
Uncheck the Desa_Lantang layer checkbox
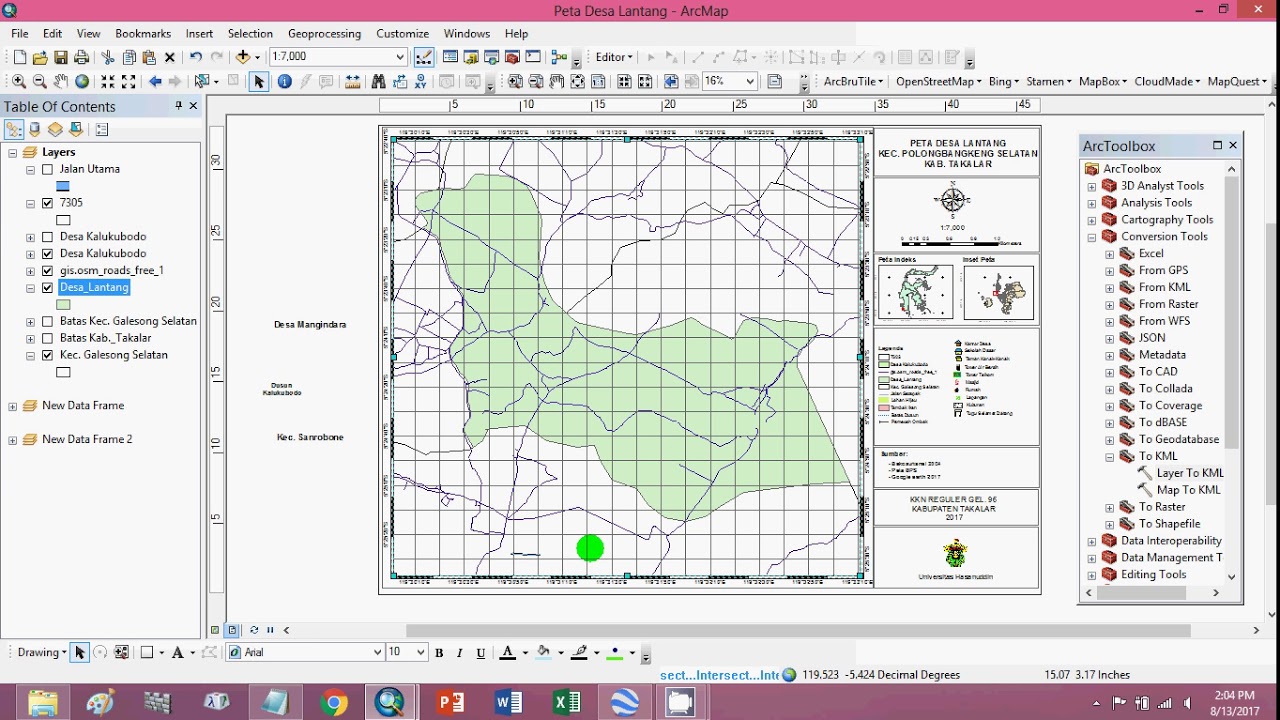coord(48,288)
